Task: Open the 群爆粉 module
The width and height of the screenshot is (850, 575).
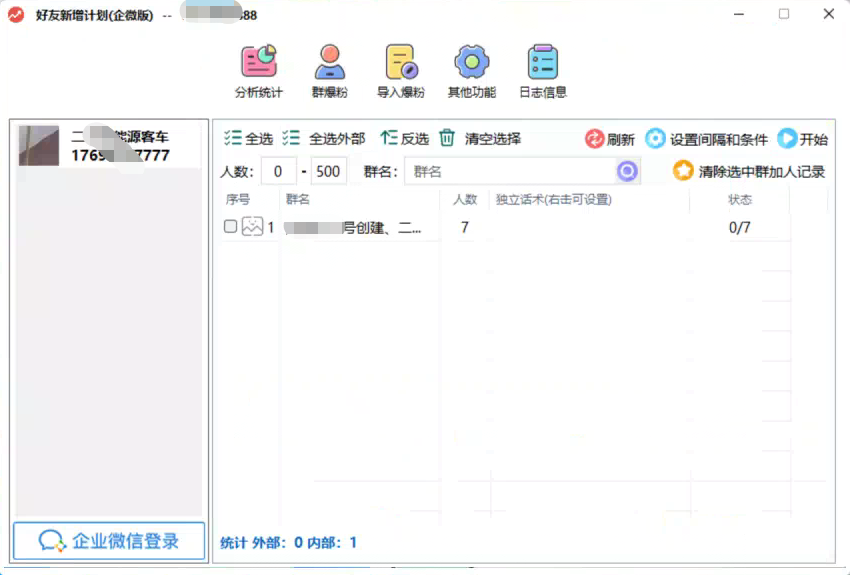Action: (x=330, y=71)
